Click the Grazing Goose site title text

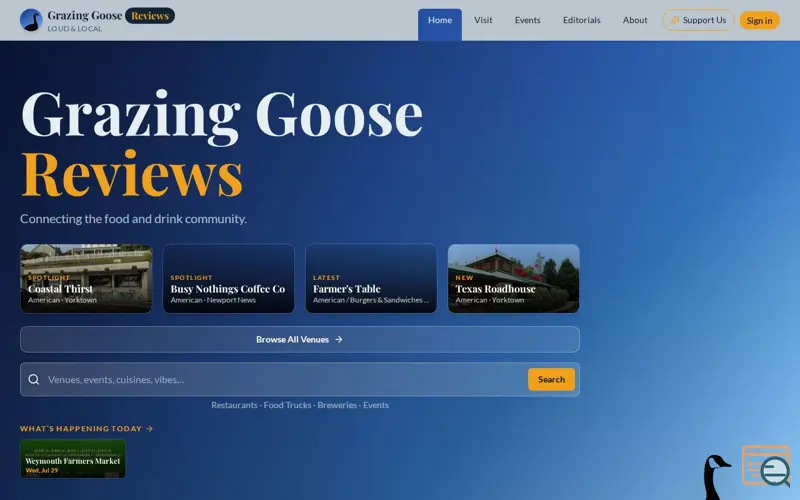(x=85, y=15)
